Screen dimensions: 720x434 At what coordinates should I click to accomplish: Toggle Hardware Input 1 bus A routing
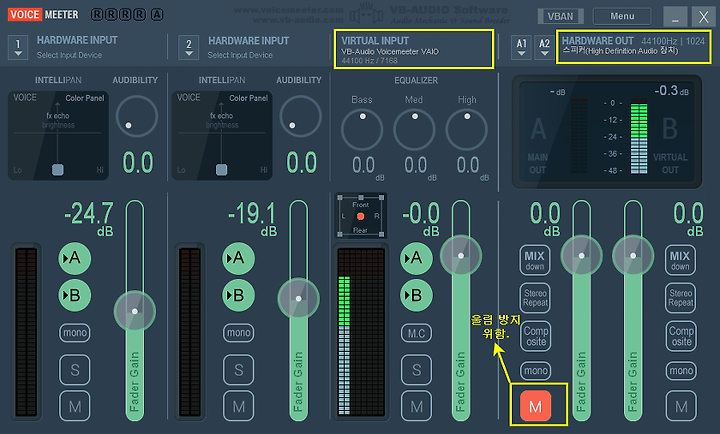pyautogui.click(x=74, y=258)
